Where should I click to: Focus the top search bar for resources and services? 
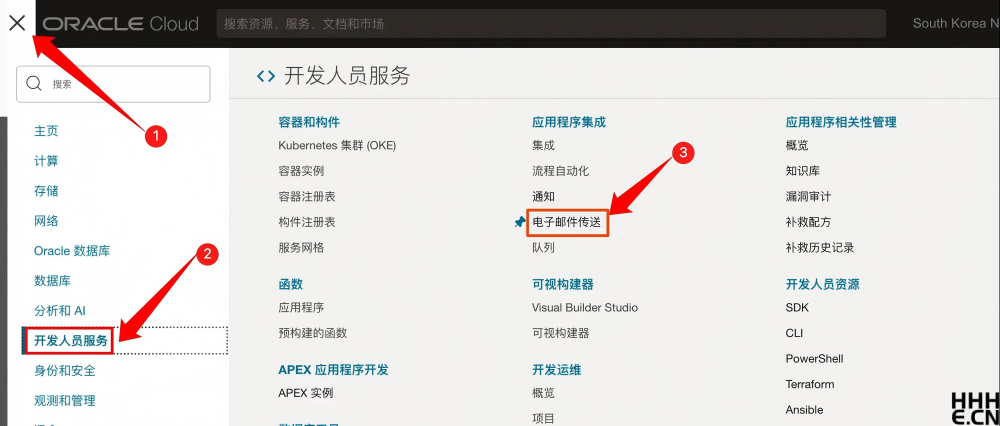pos(551,24)
